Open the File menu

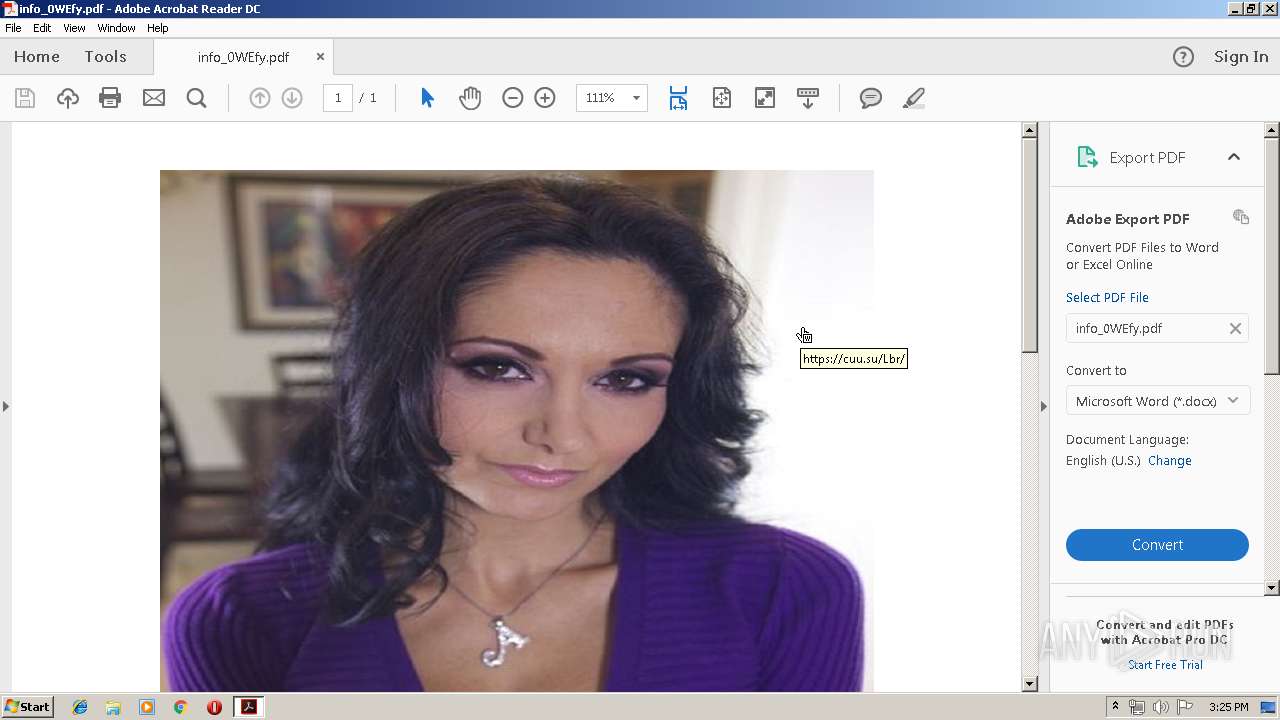[x=13, y=28]
